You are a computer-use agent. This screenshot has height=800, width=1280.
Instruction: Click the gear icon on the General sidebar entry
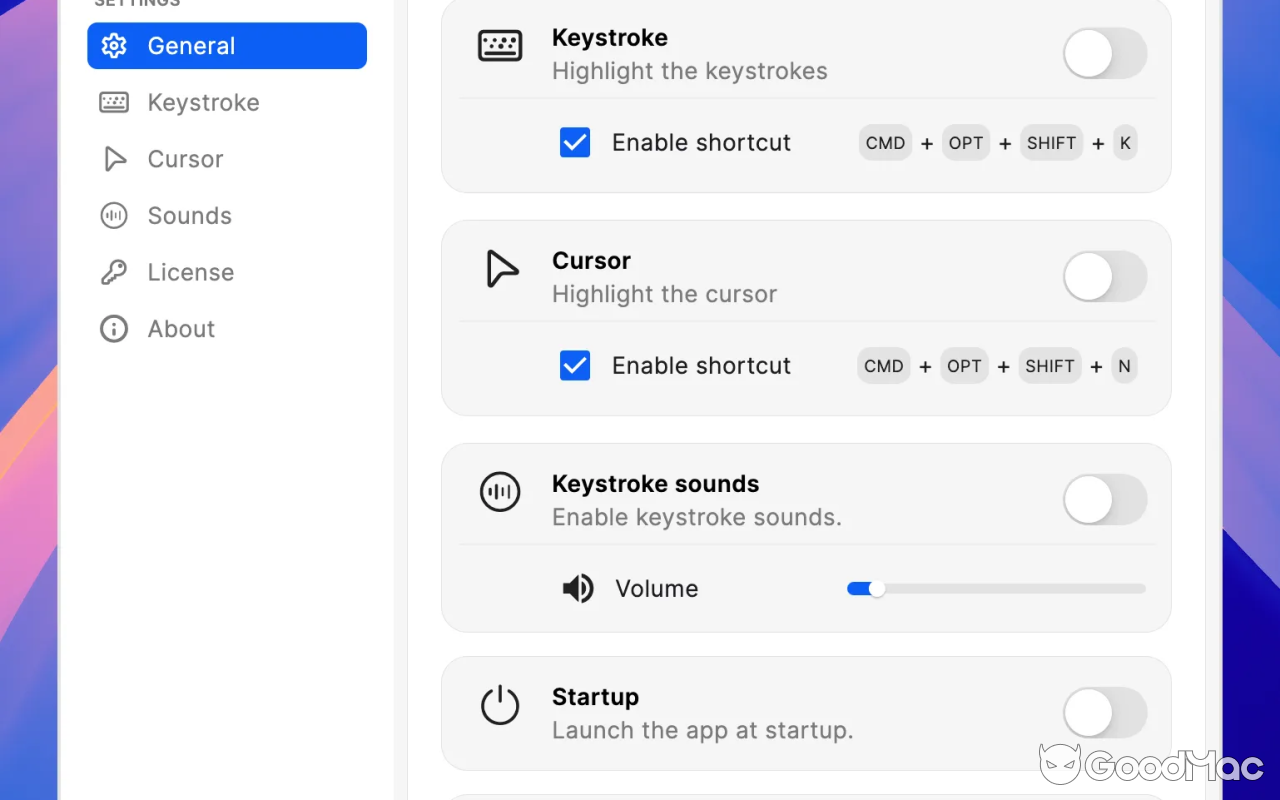click(x=114, y=45)
